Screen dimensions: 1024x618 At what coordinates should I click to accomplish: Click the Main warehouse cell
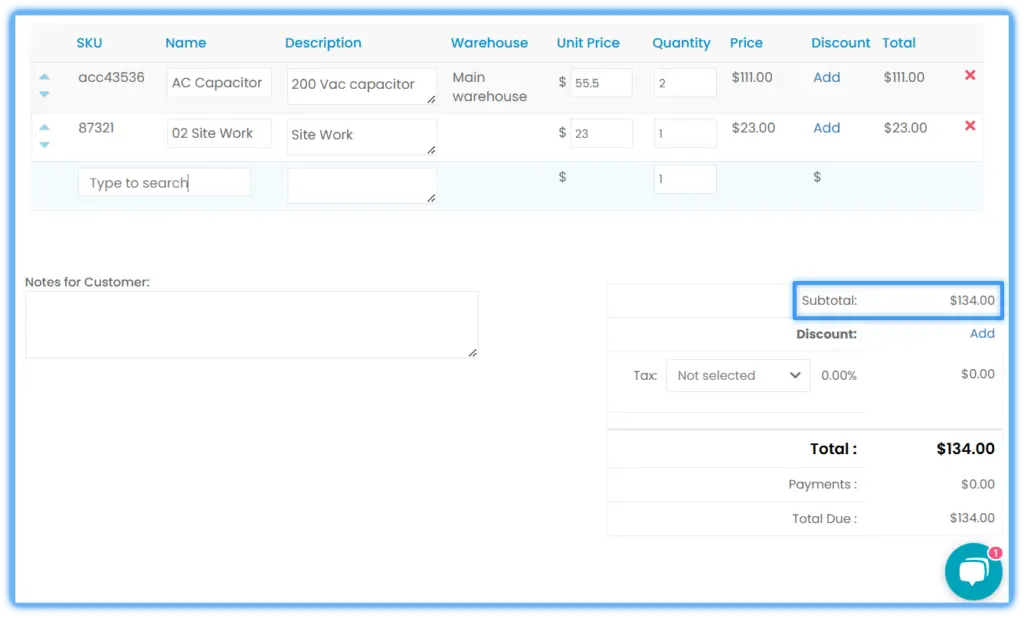click(489, 87)
